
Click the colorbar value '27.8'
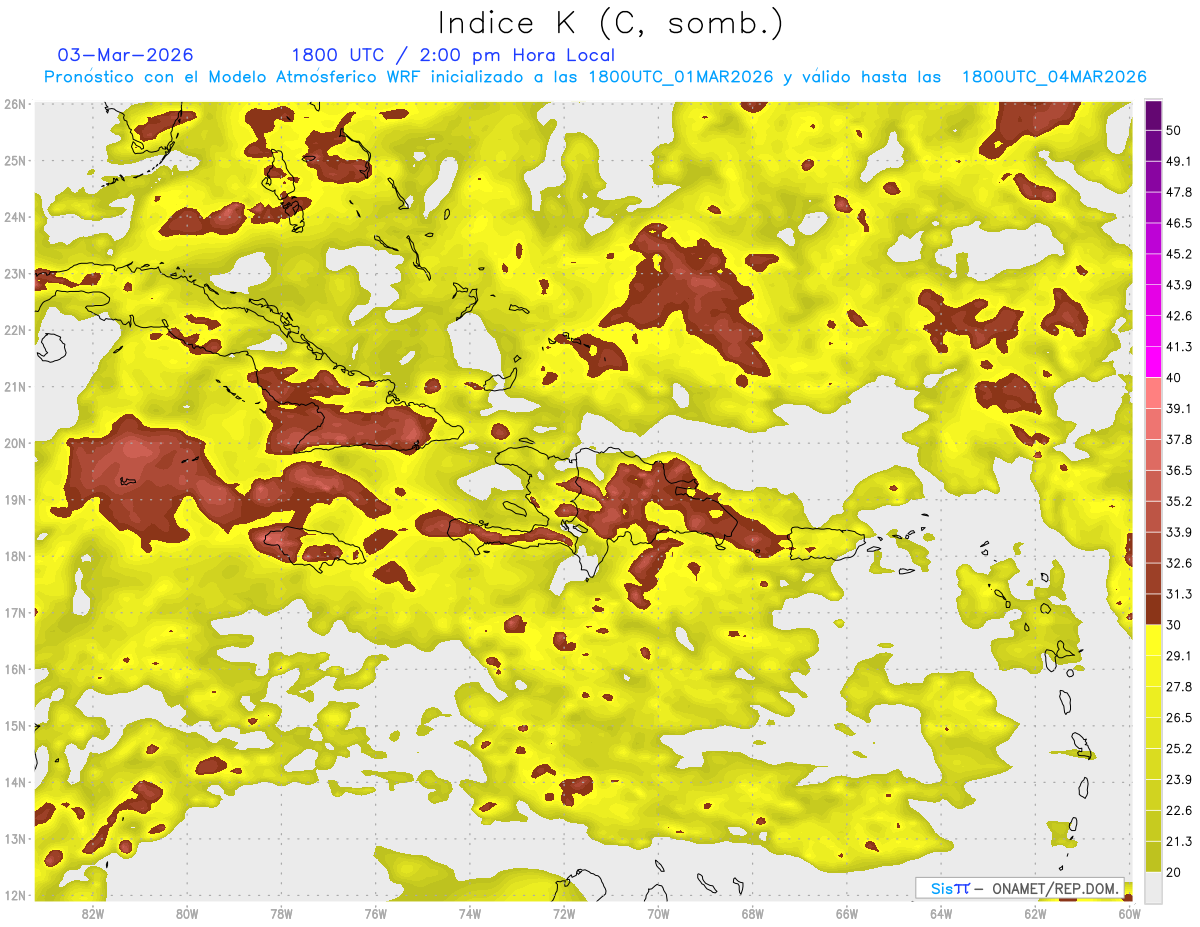[x=1179, y=686]
